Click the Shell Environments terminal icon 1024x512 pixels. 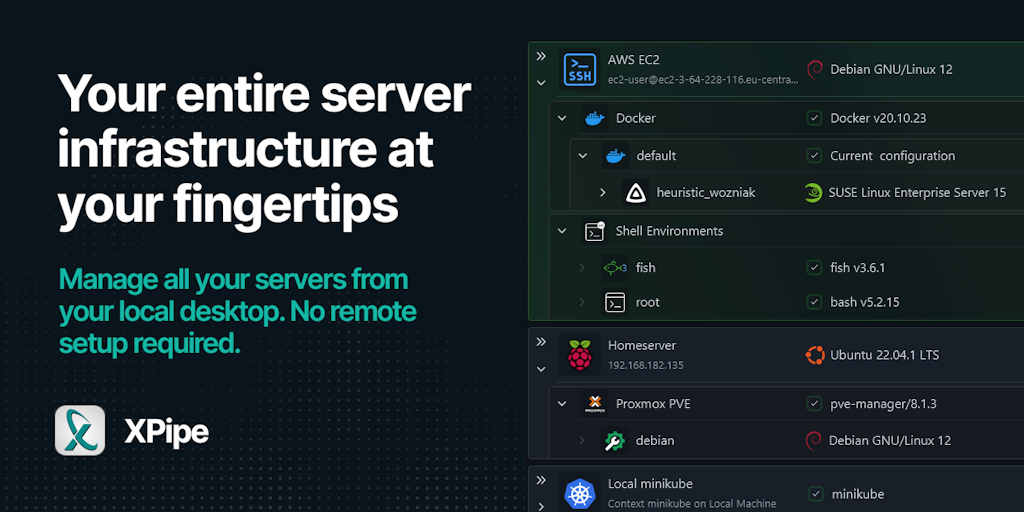tap(594, 231)
